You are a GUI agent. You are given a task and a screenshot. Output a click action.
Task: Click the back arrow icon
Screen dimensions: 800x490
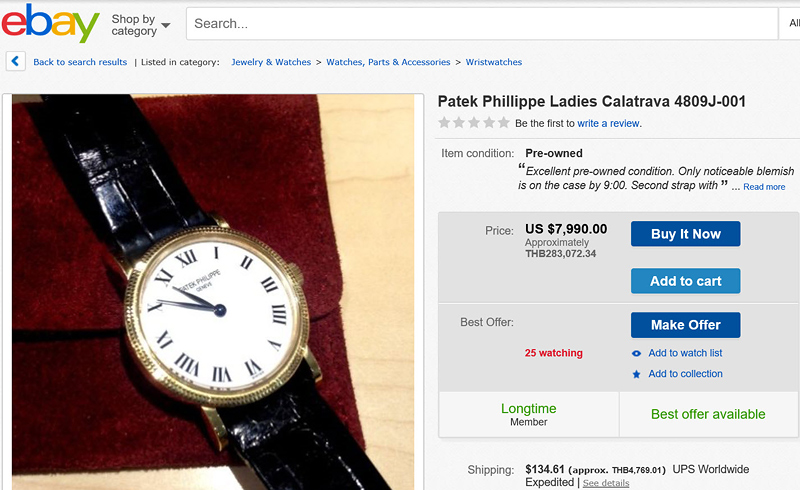(x=15, y=61)
